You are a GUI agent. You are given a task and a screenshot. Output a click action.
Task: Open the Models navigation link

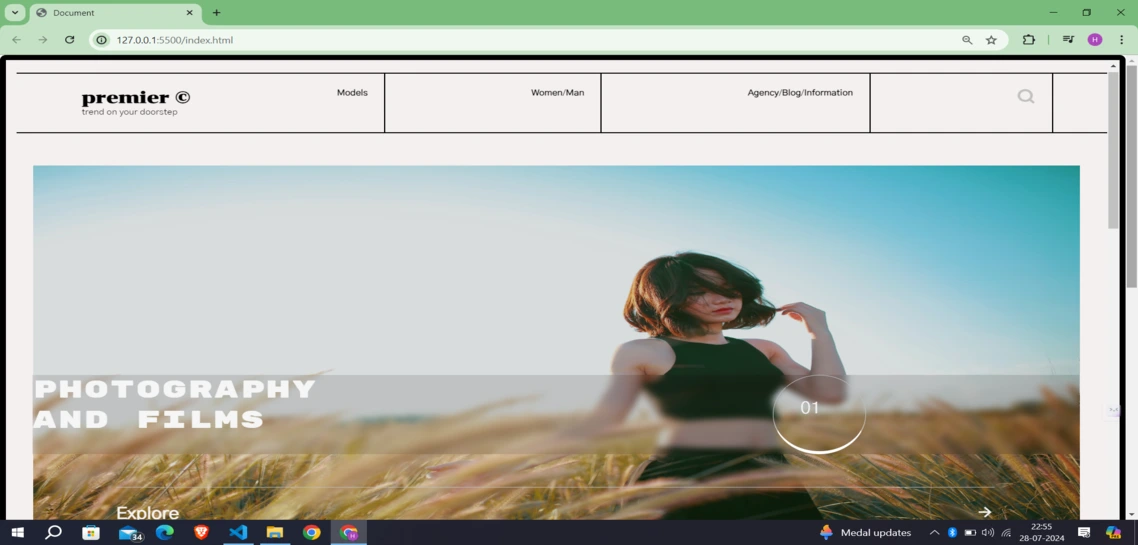coord(352,93)
